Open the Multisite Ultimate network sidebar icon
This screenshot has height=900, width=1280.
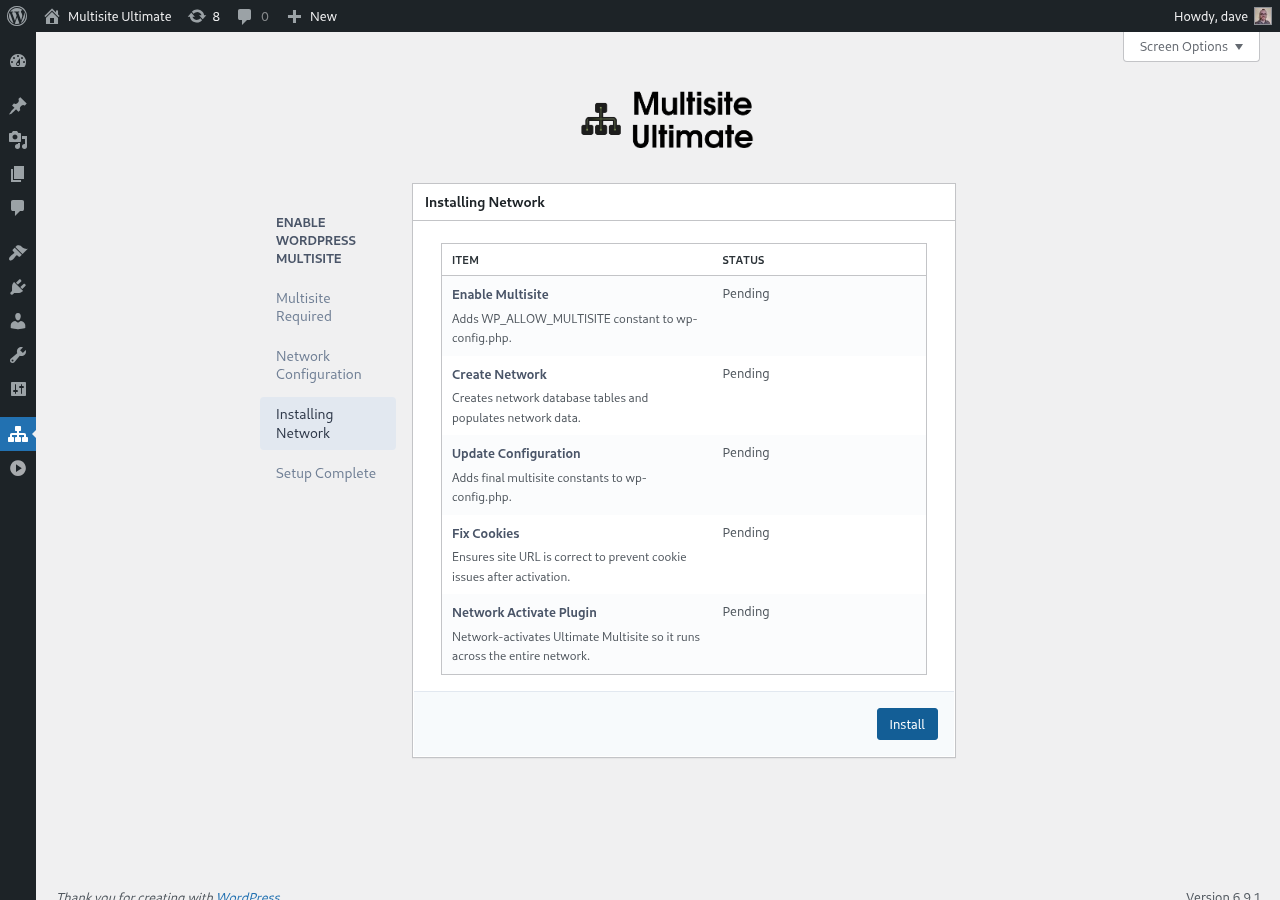pyautogui.click(x=17, y=434)
